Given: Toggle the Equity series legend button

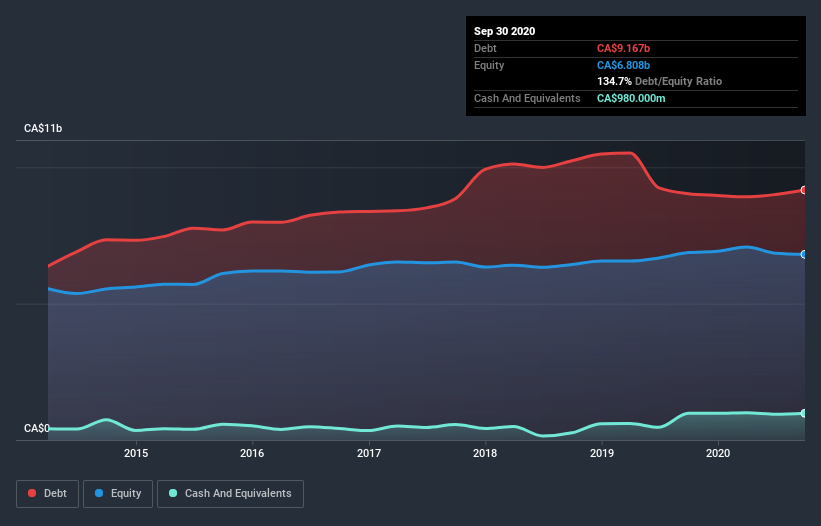Looking at the screenshot, I should click(x=118, y=494).
